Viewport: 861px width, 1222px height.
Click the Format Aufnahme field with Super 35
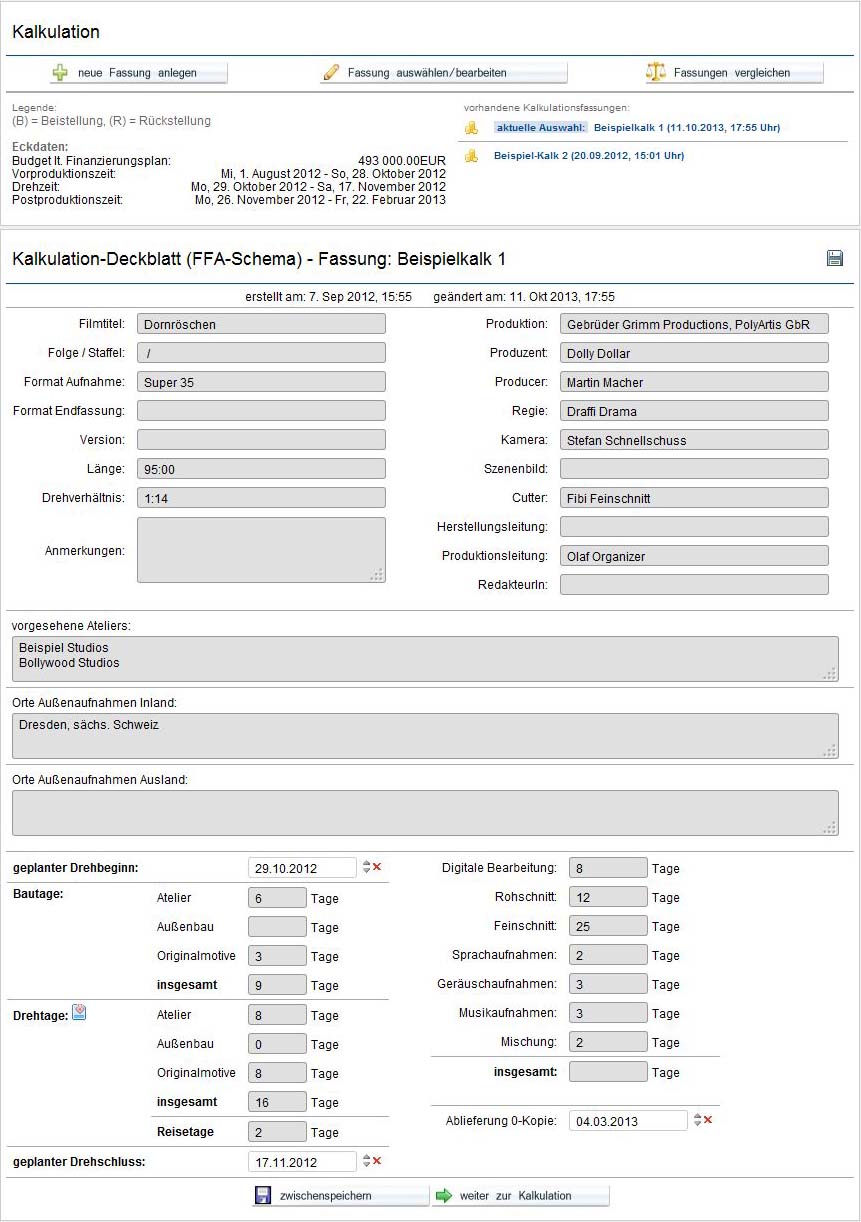click(x=261, y=382)
